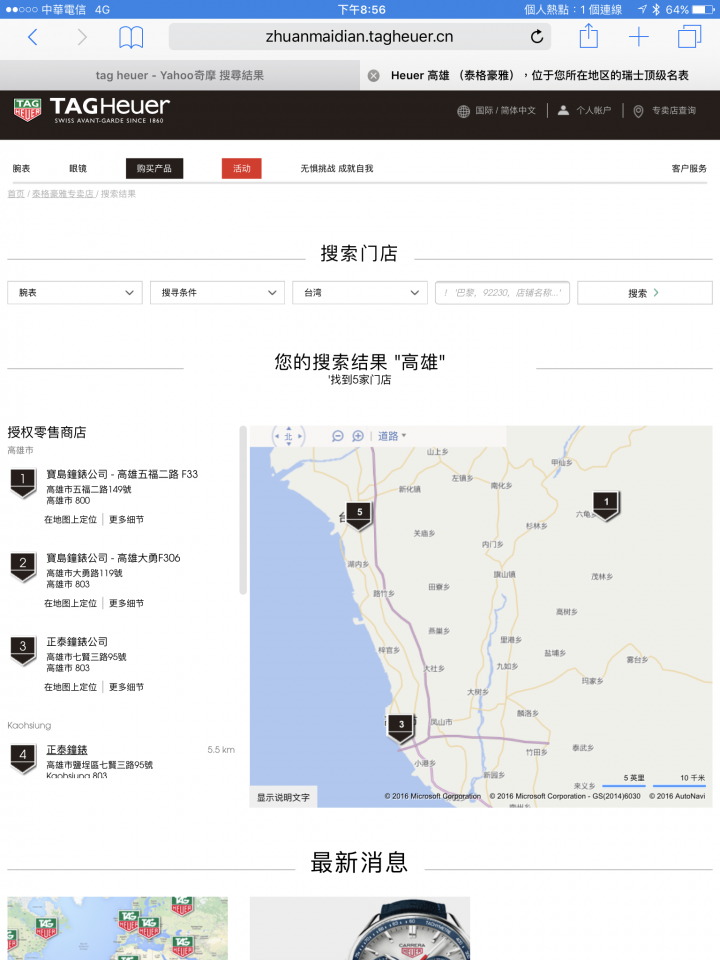Open the 眼镜 menu

(x=78, y=168)
